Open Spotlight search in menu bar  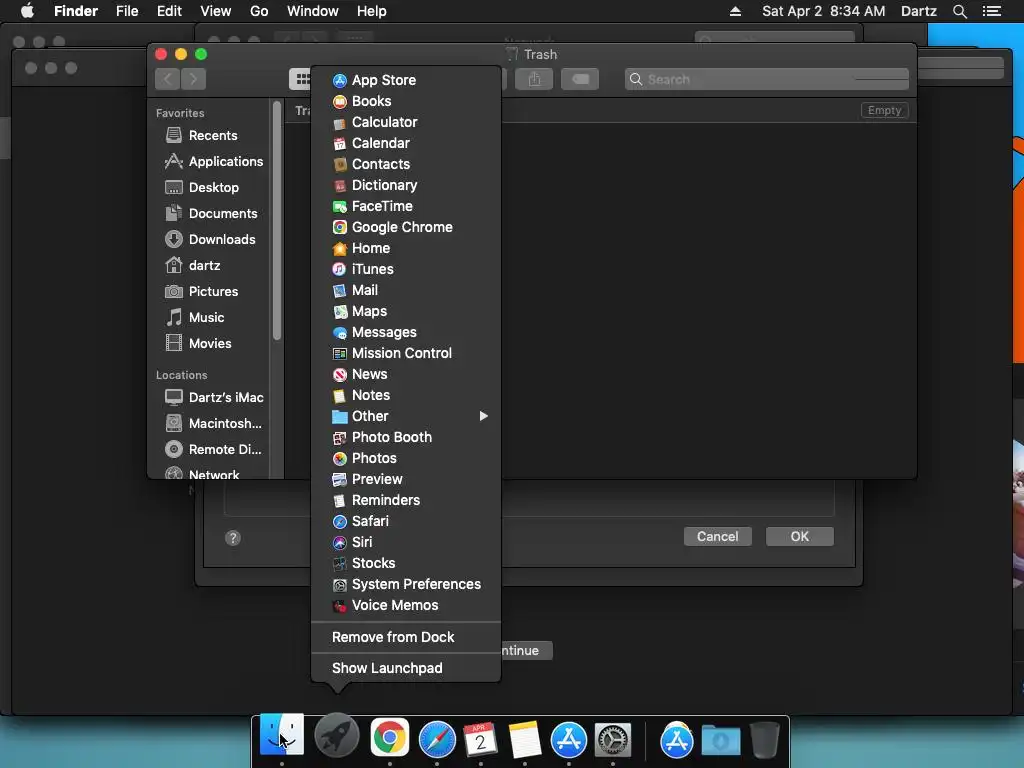tap(959, 11)
